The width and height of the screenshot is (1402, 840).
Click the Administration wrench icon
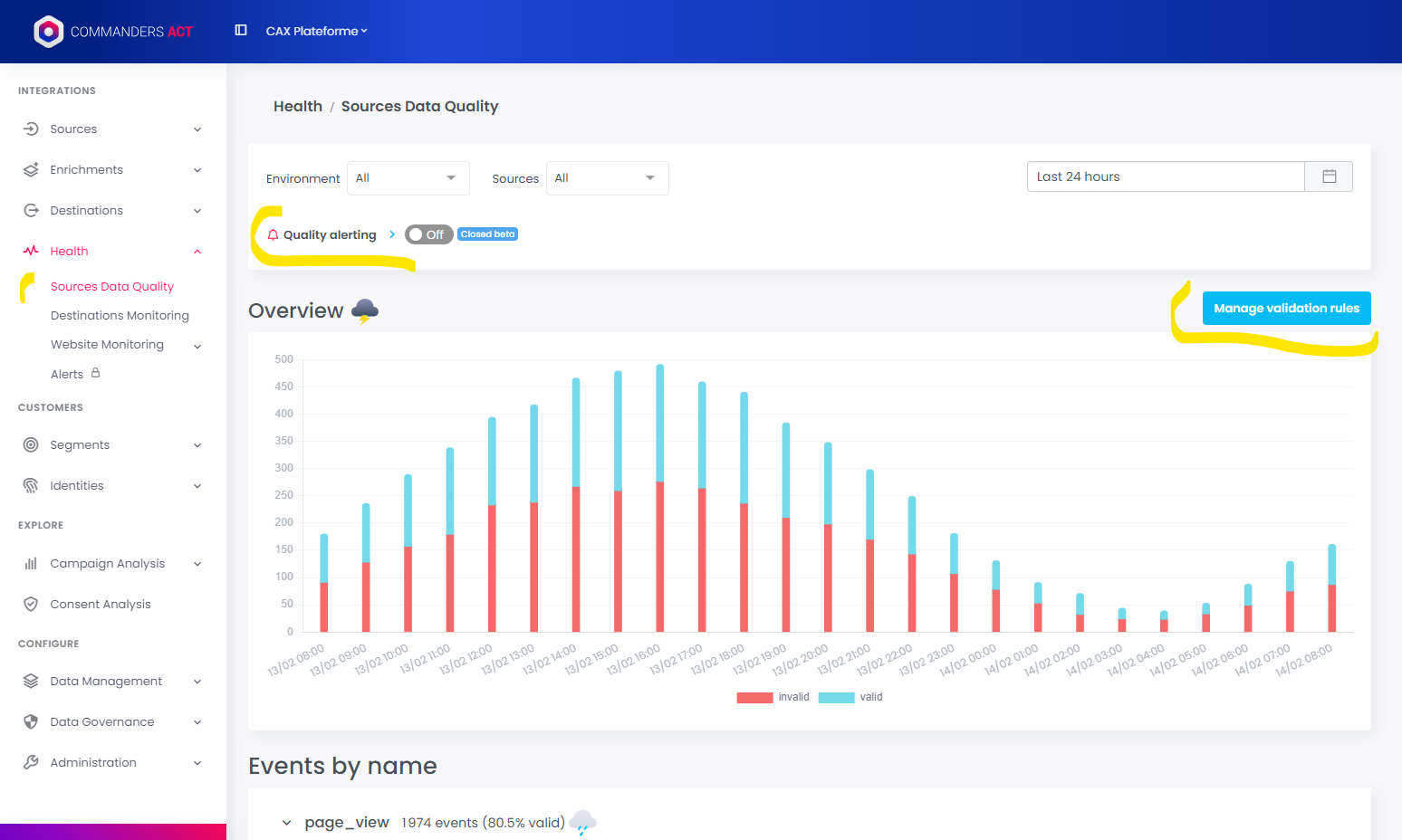click(x=31, y=763)
